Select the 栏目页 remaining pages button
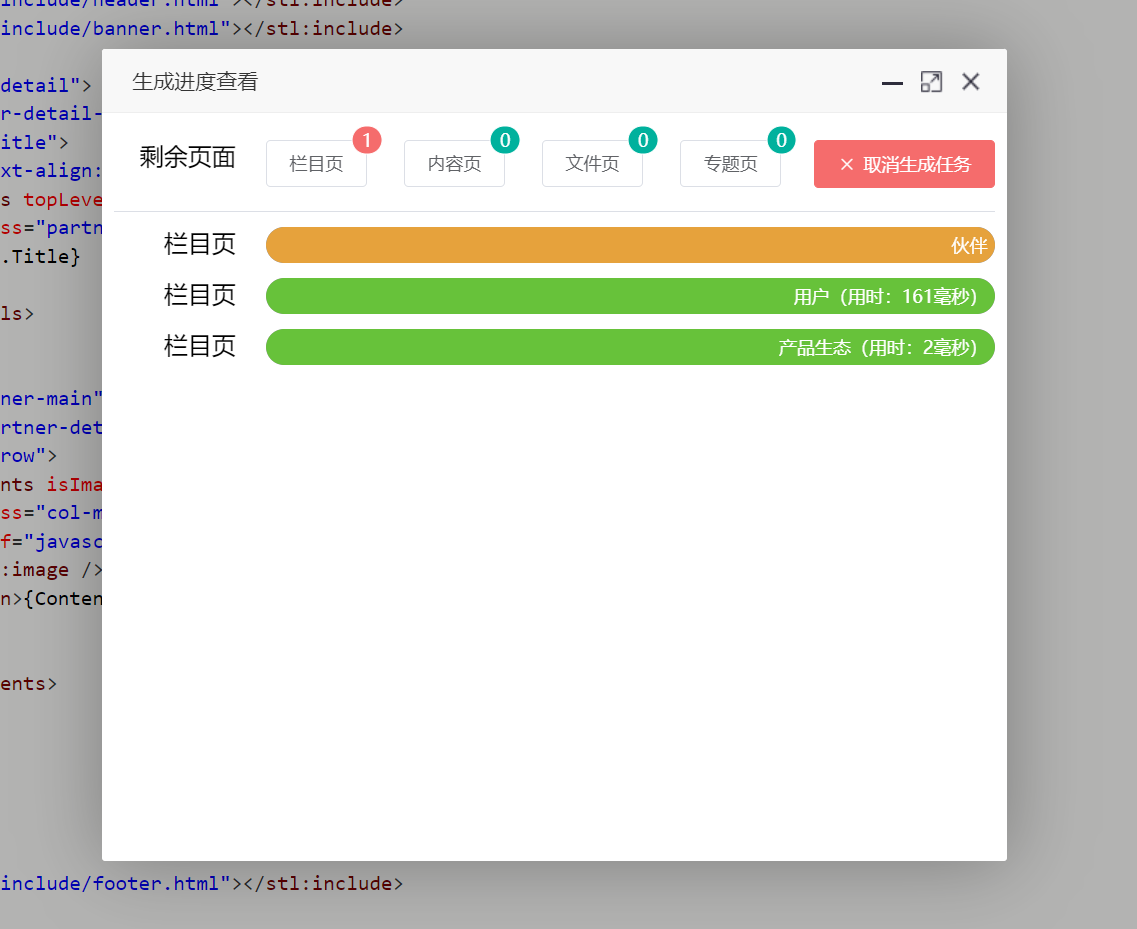 (316, 165)
